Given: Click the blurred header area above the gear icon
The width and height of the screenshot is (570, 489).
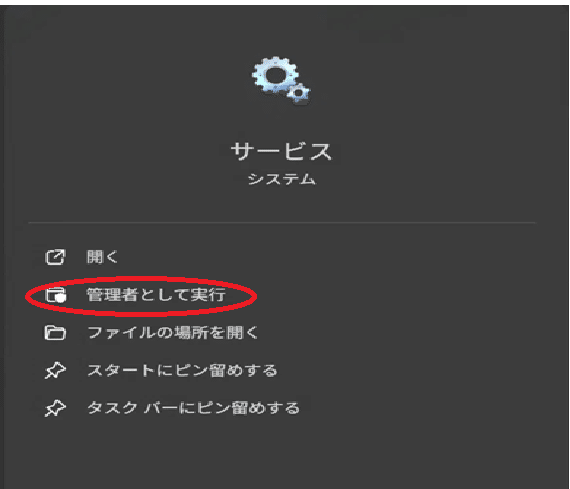Looking at the screenshot, I should coord(282,27).
